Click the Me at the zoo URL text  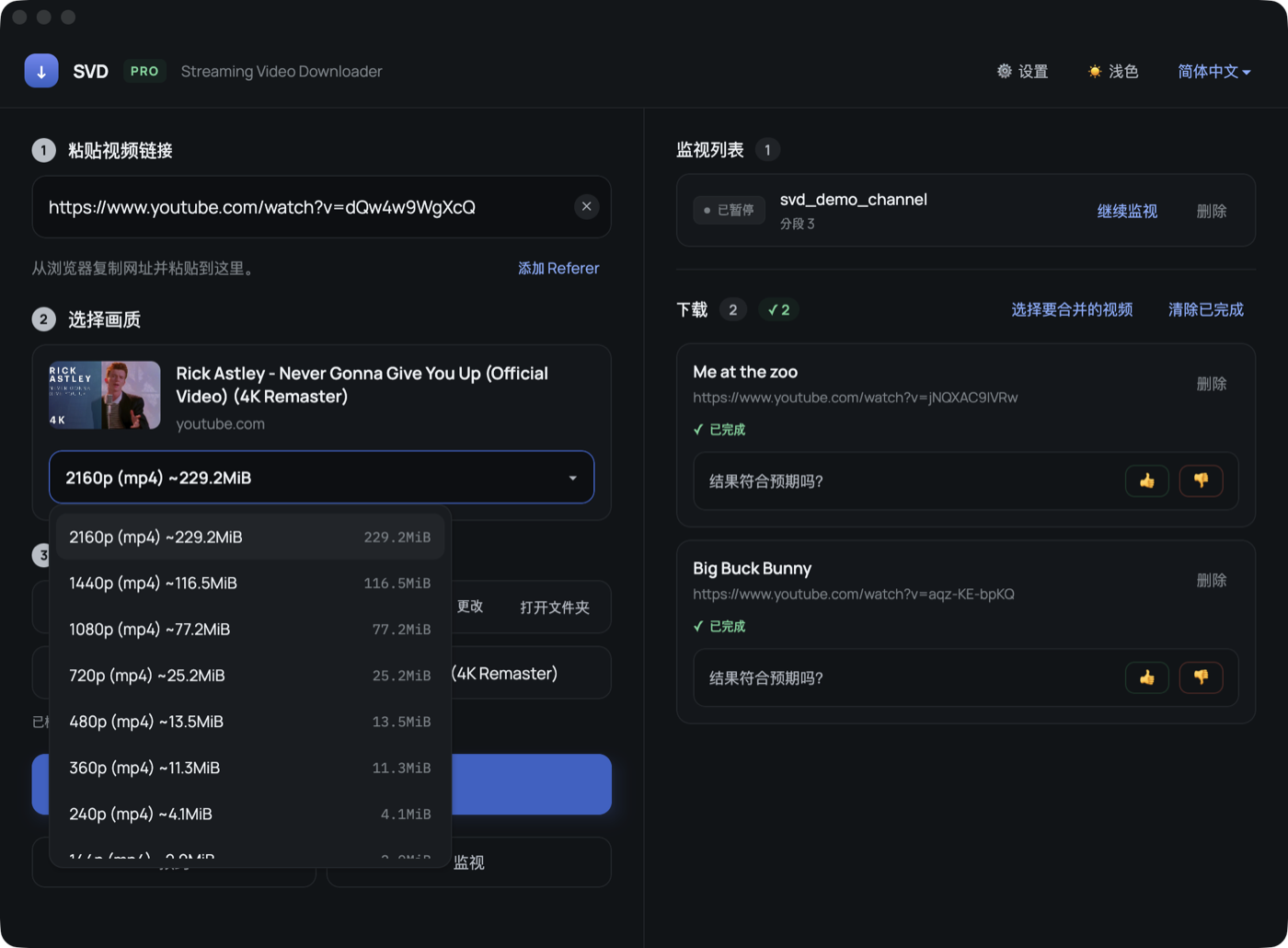point(856,398)
